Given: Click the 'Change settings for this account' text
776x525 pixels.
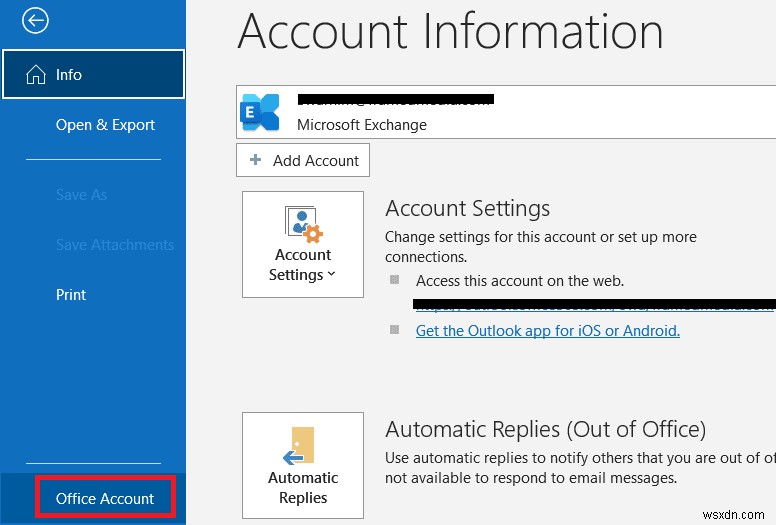Looking at the screenshot, I should 541,246.
